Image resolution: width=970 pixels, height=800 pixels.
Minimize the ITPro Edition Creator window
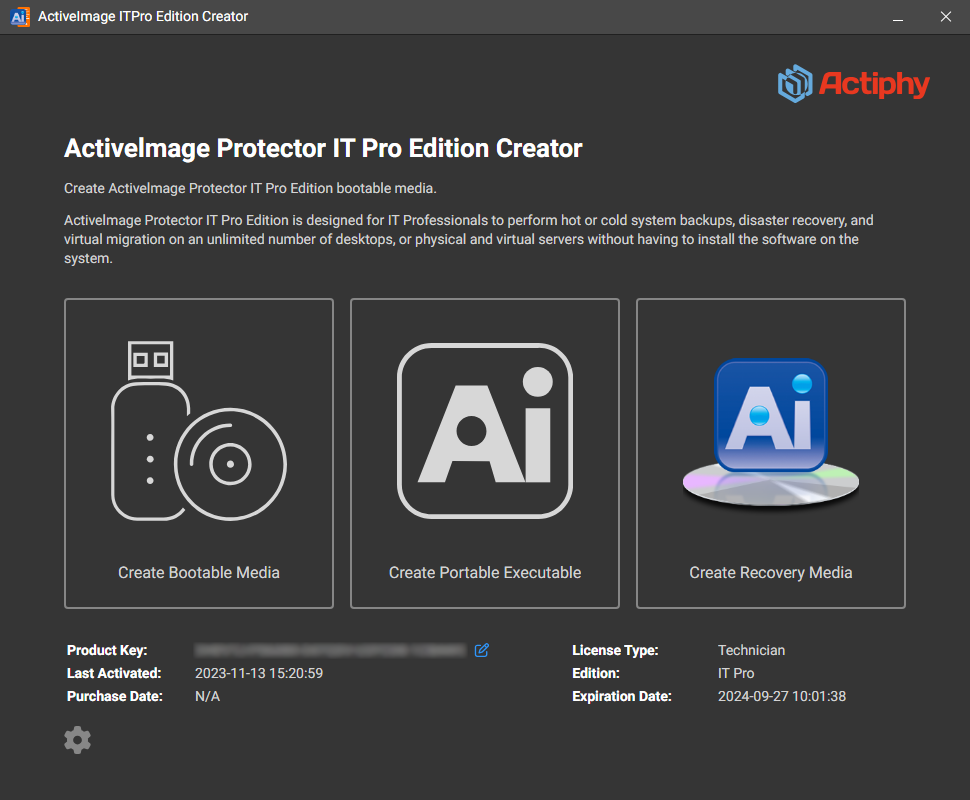pos(899,17)
